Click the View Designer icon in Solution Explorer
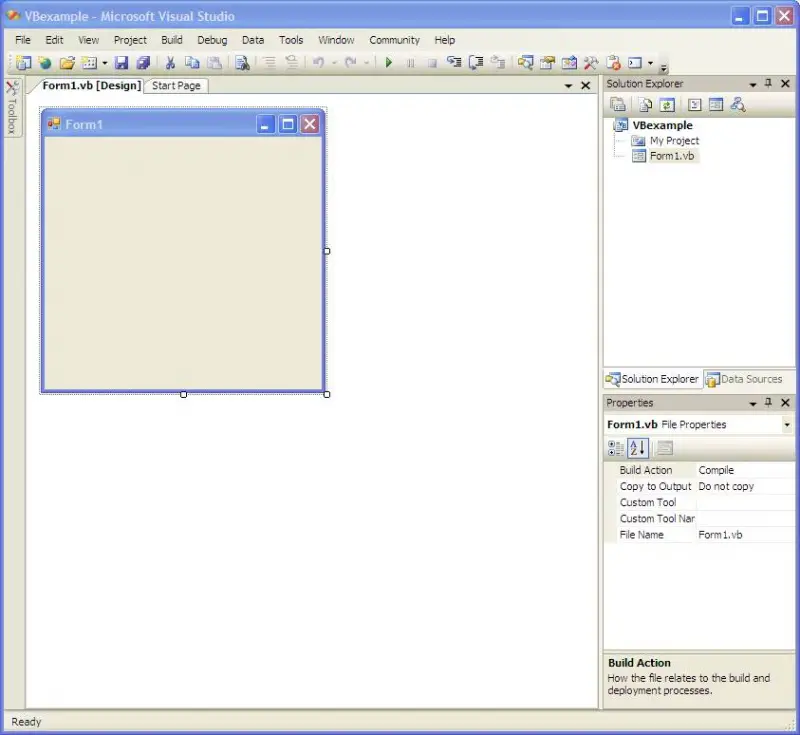Image resolution: width=800 pixels, height=735 pixels. click(x=715, y=104)
